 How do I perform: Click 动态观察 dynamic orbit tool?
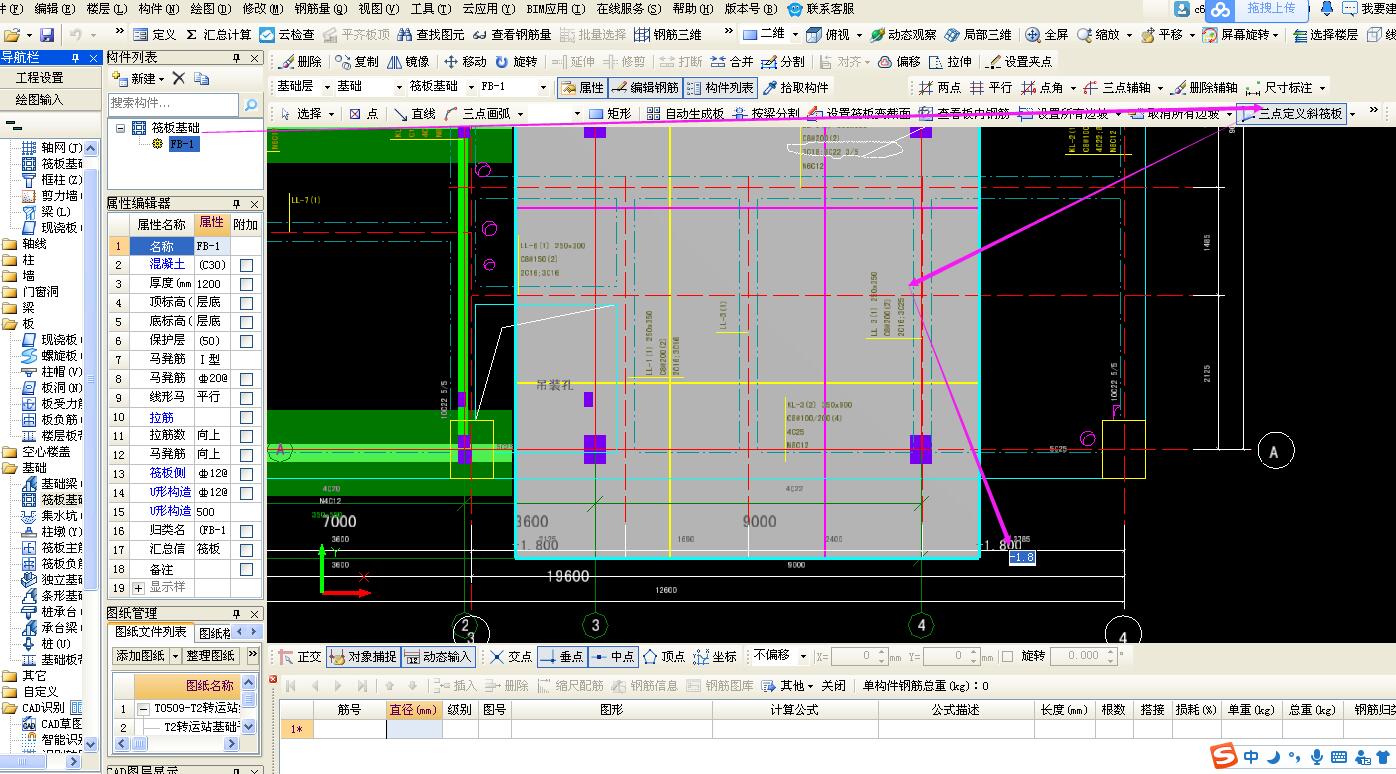903,34
